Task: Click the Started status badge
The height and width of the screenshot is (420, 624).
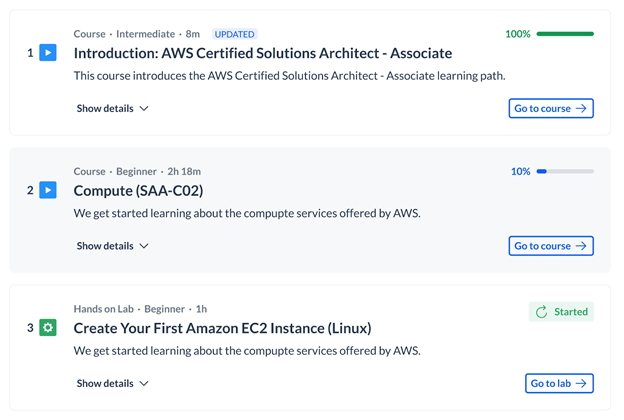Action: point(561,312)
